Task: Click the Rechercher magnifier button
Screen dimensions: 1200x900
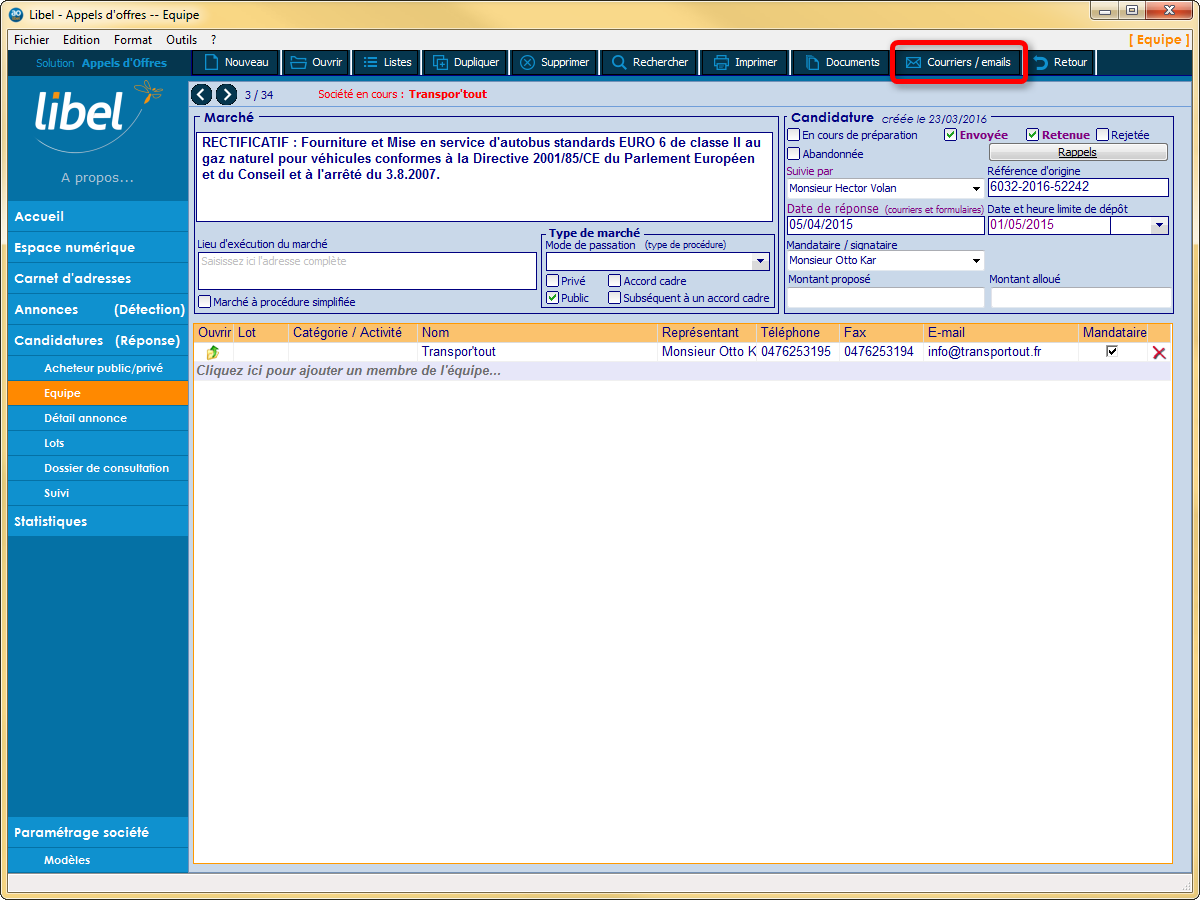Action: (x=650, y=62)
